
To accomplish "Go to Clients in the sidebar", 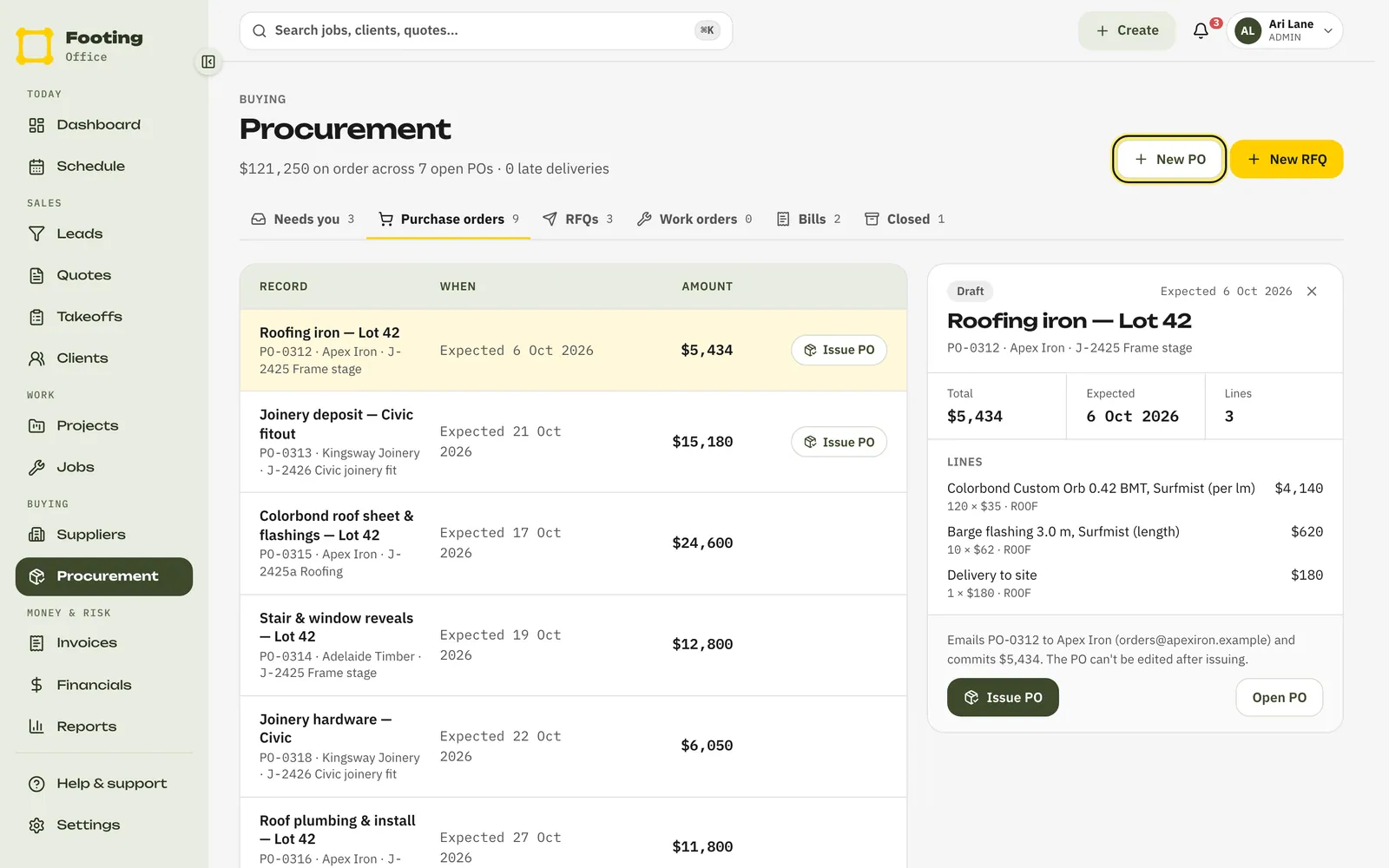I will pyautogui.click(x=104, y=358).
